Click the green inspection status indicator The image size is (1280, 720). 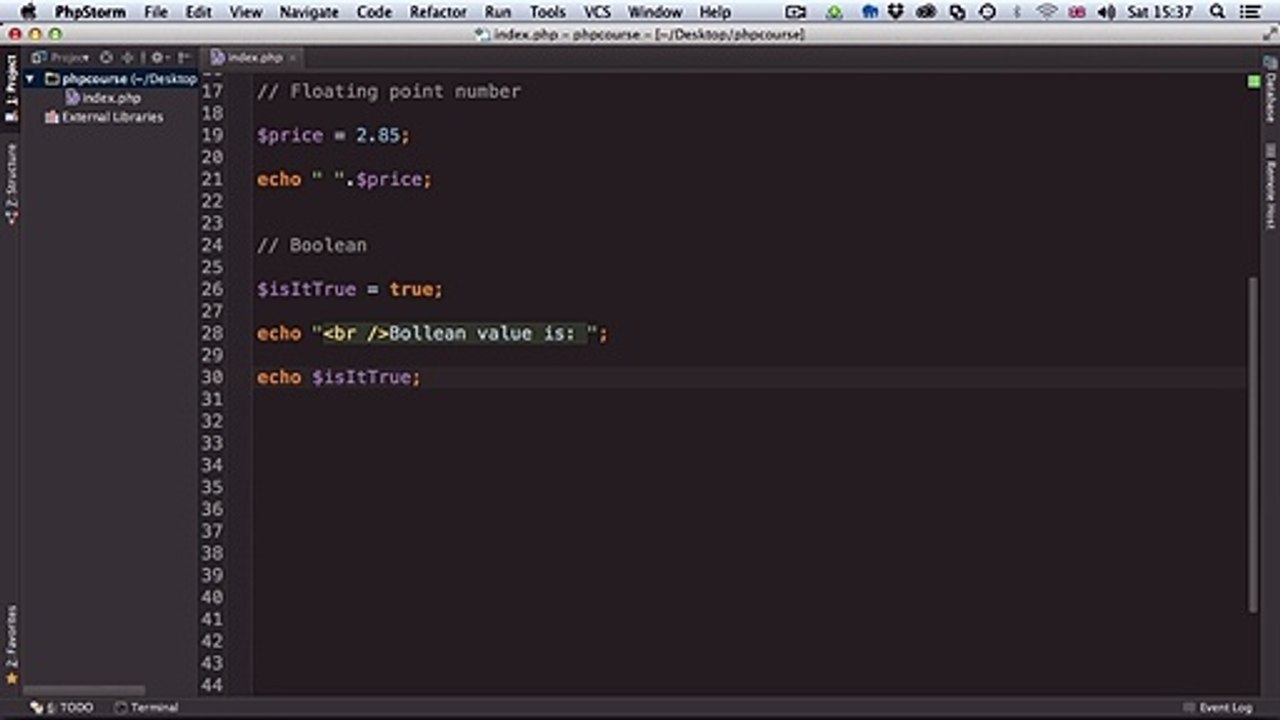pos(1253,81)
